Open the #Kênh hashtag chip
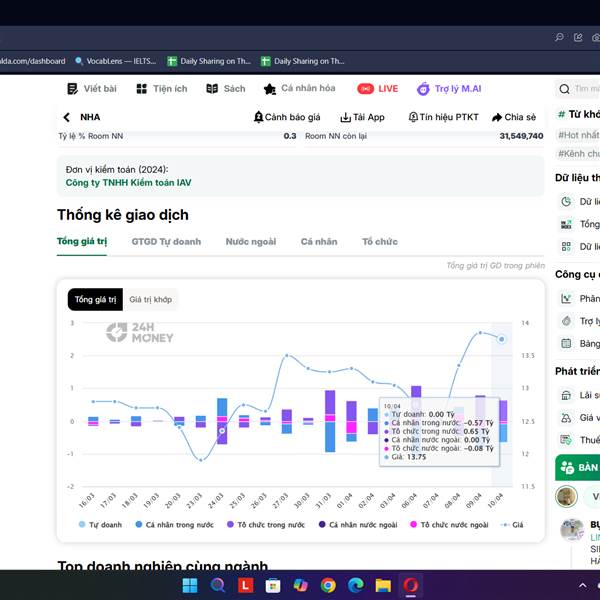The height and width of the screenshot is (600, 600). [579, 153]
